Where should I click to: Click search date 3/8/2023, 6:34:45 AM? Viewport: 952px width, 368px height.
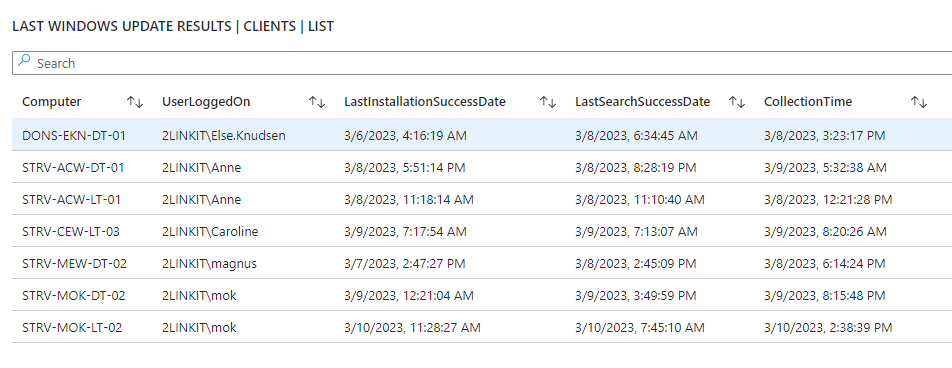[x=637, y=135]
